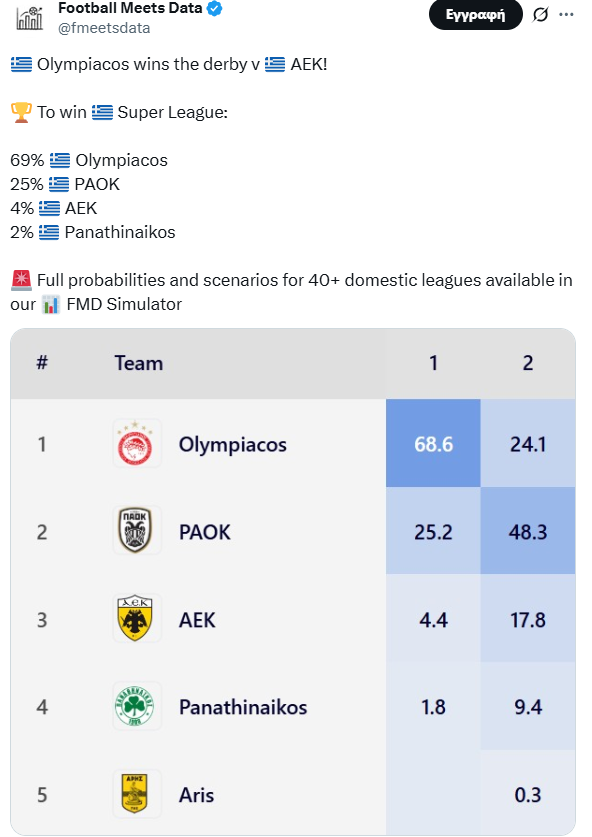Image resolution: width=592 pixels, height=837 pixels.
Task: Toggle selection of the 48.3 PAOK cell
Action: [x=528, y=532]
